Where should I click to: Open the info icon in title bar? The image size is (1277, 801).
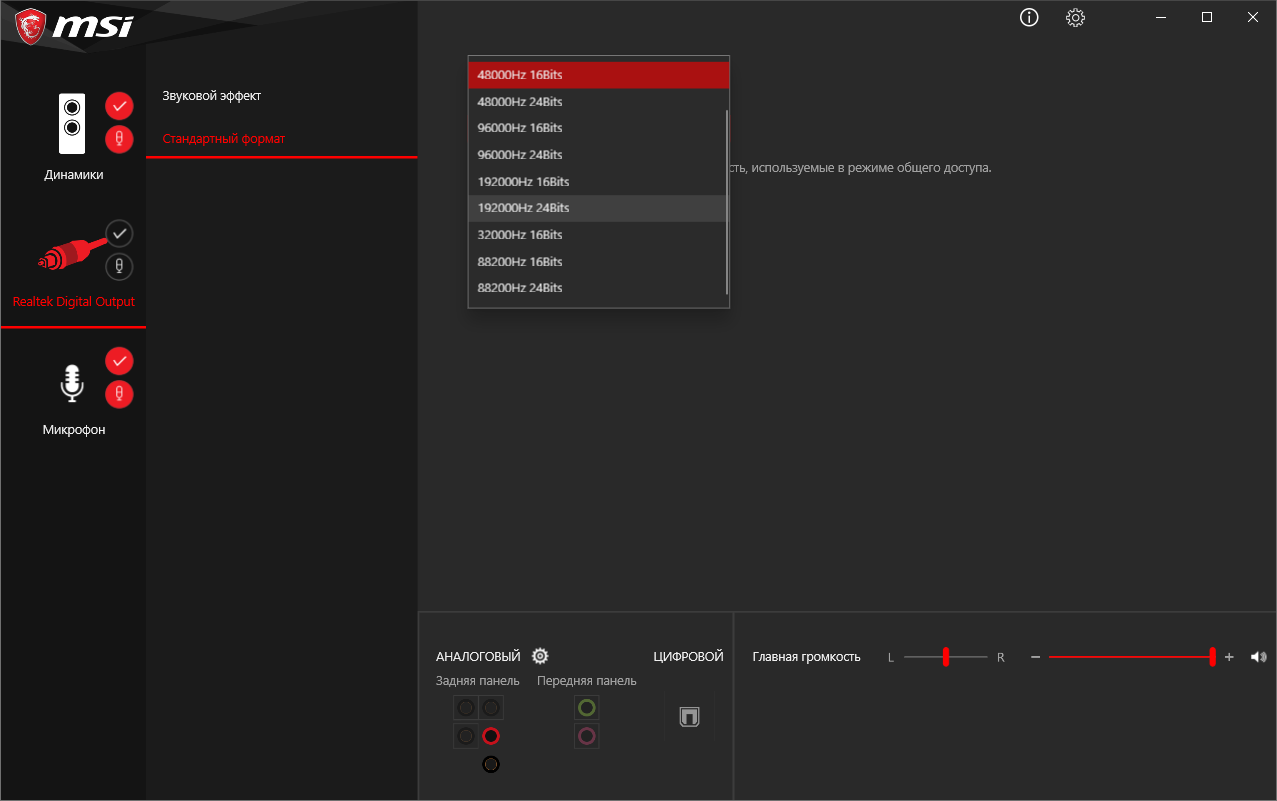click(x=1029, y=17)
